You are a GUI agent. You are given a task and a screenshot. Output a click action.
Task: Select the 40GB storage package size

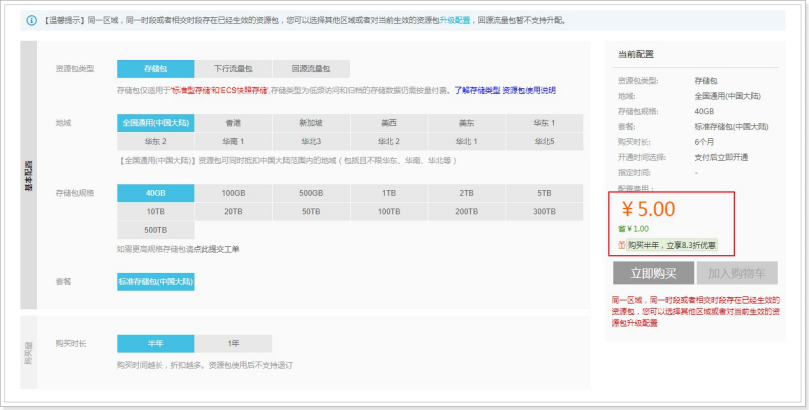(156, 193)
